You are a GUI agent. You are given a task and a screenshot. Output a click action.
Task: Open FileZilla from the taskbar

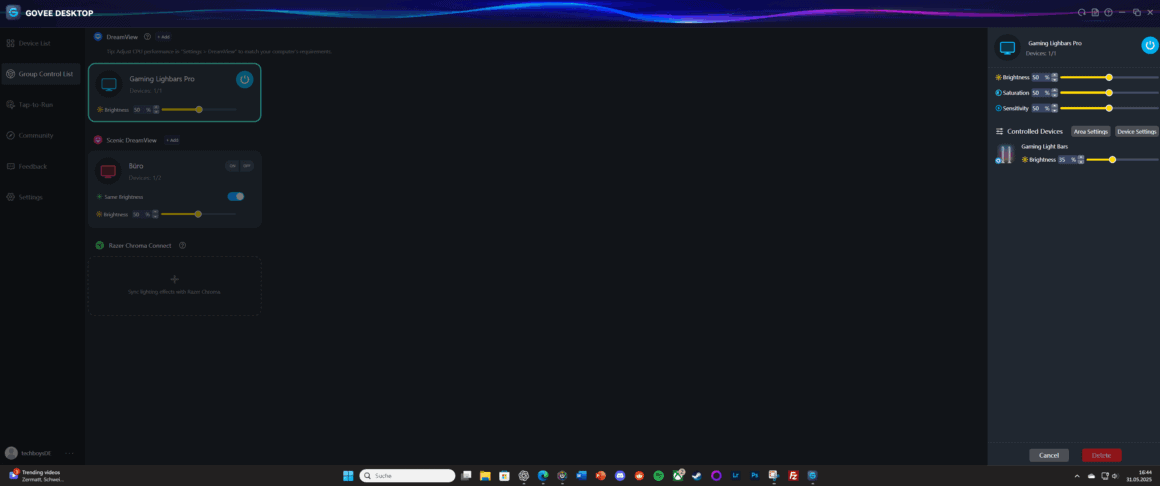tap(793, 476)
